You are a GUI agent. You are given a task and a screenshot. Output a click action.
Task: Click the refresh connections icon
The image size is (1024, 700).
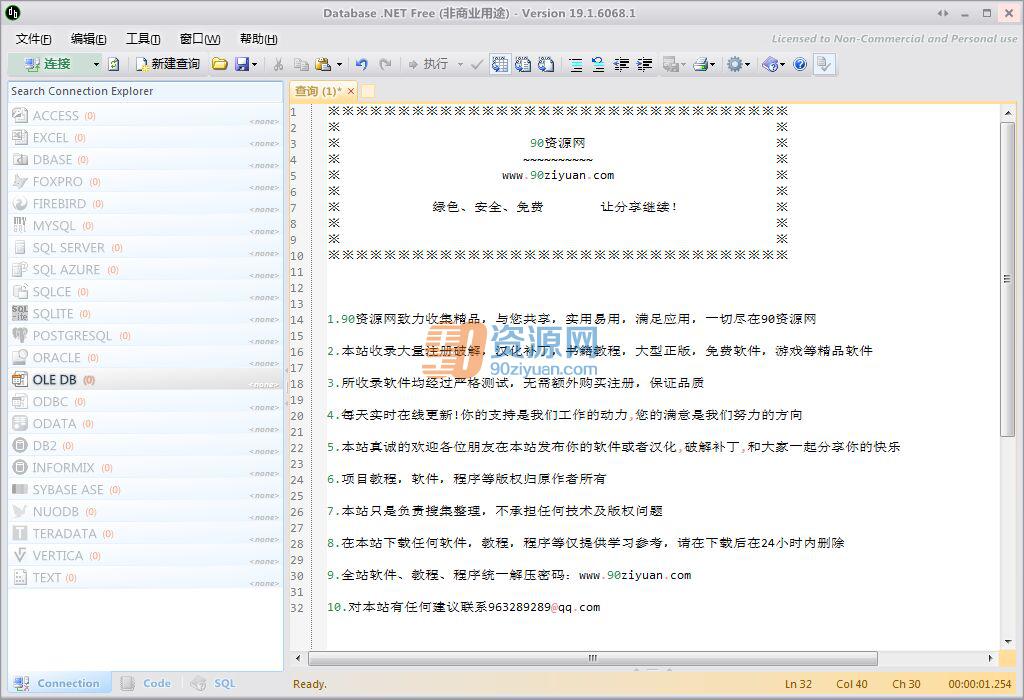(114, 64)
